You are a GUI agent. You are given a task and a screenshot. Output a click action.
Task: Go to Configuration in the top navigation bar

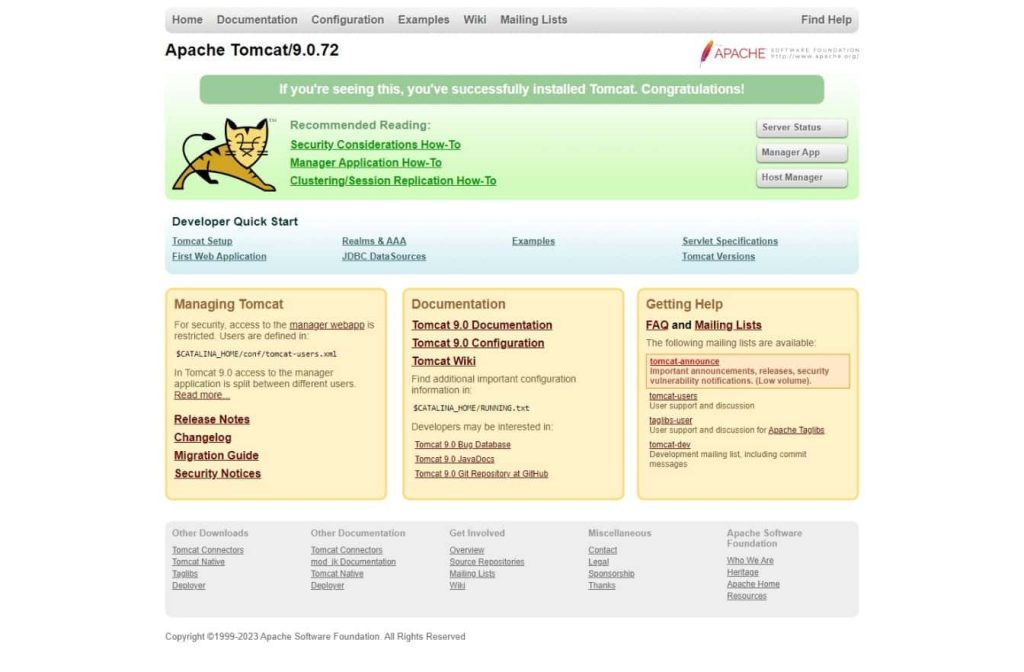point(347,20)
